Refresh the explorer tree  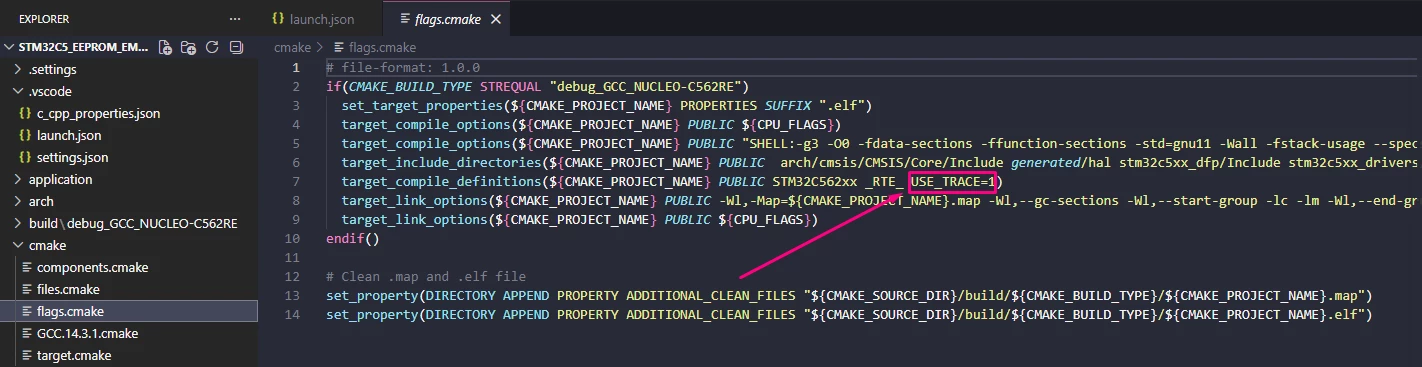(x=212, y=47)
